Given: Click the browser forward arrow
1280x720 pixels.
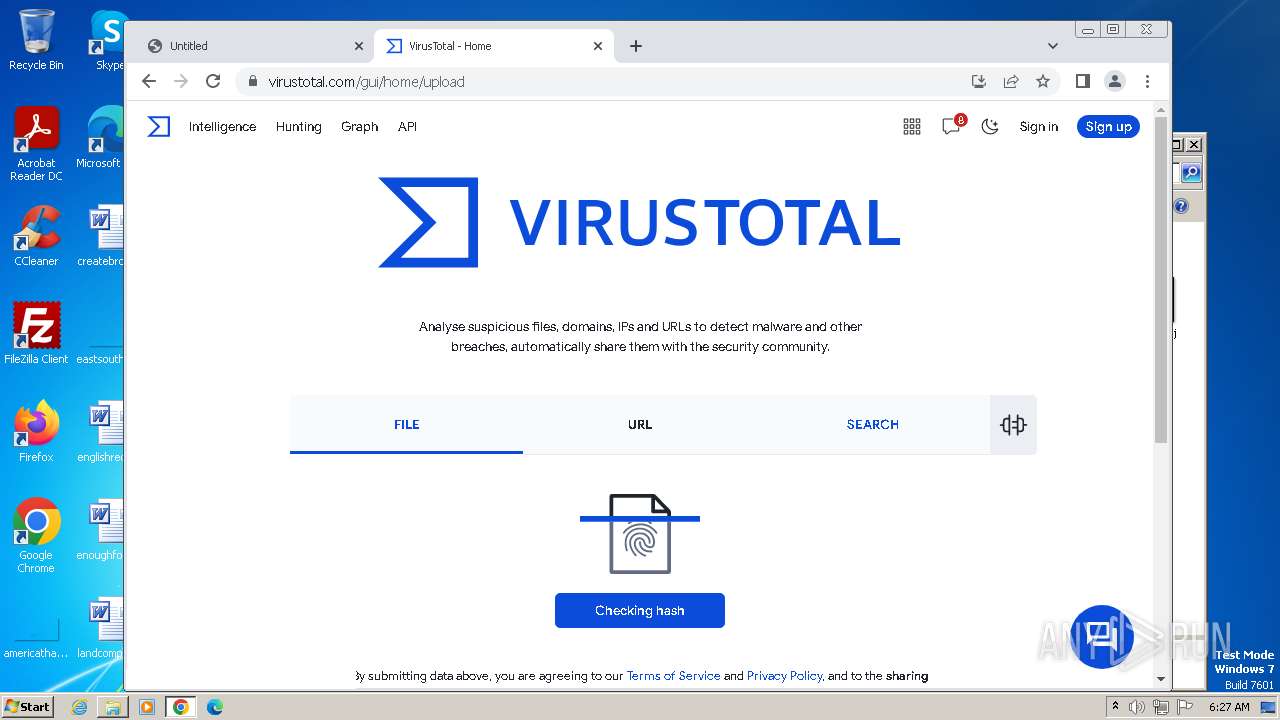Looking at the screenshot, I should (181, 81).
